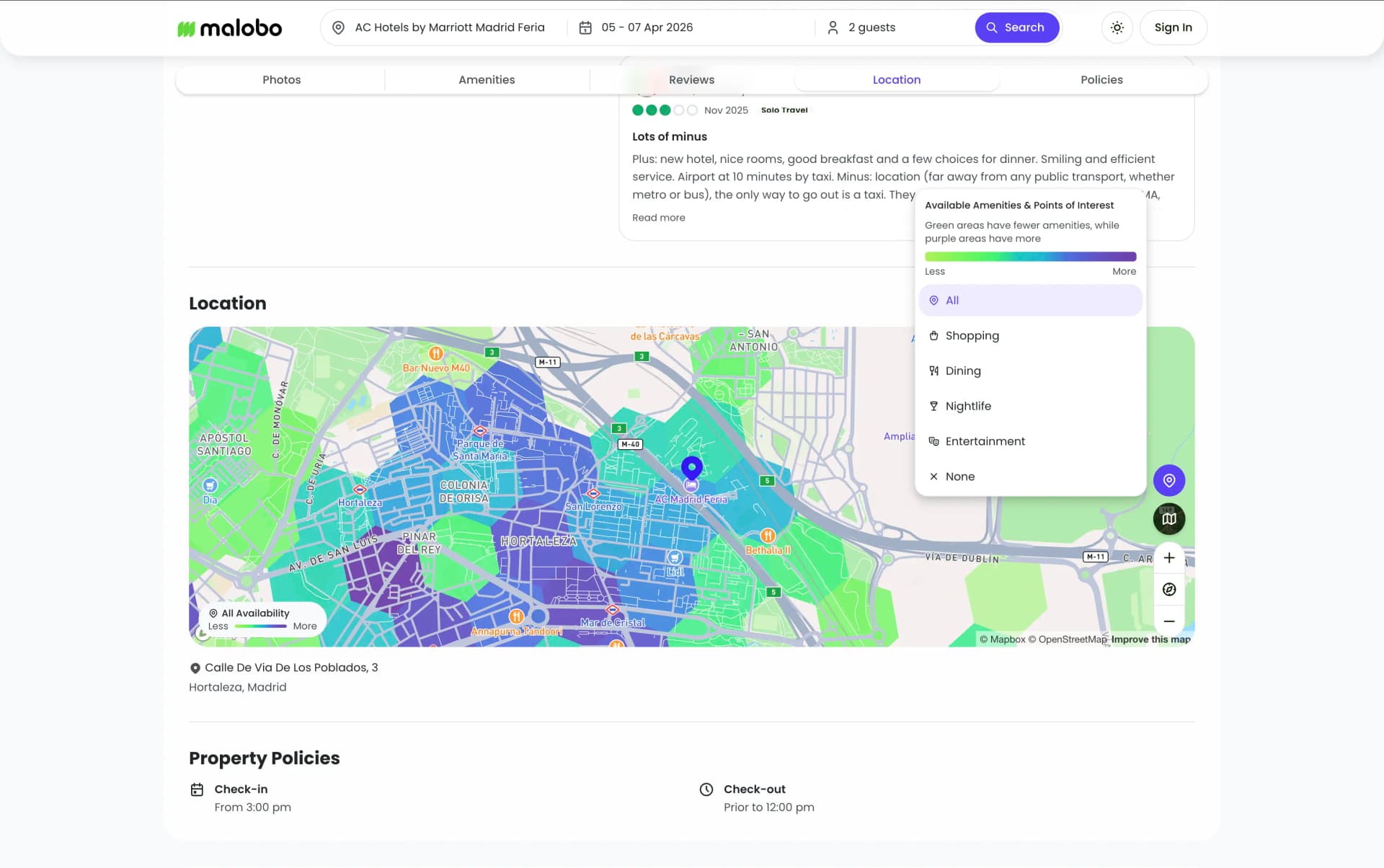
Task: Click the availability gradient bar in the map legend
Action: pos(261,626)
